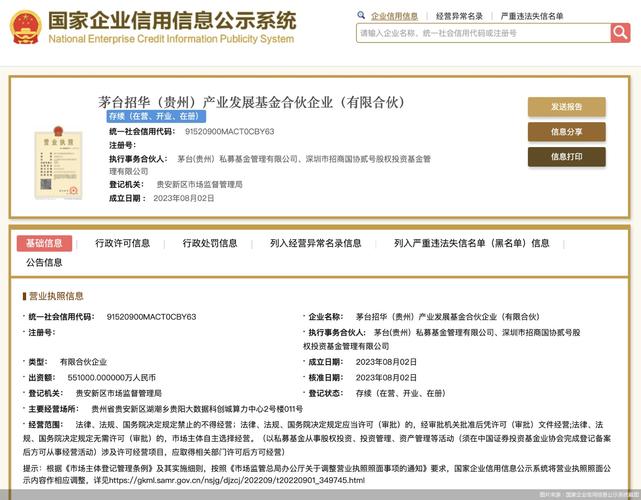Image resolution: width=641 pixels, height=500 pixels.
Task: Click the orange search magnifier button
Action: [620, 33]
